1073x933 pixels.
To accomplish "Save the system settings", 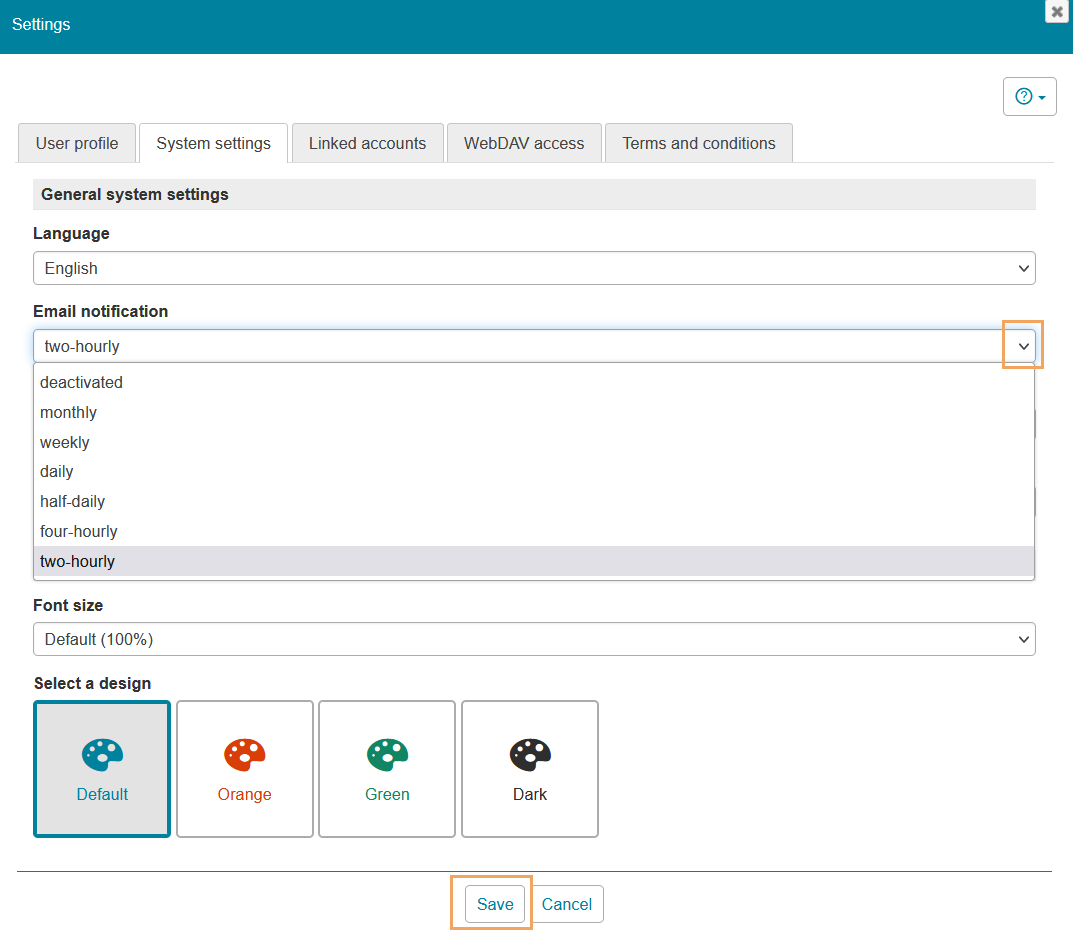I will pyautogui.click(x=495, y=904).
